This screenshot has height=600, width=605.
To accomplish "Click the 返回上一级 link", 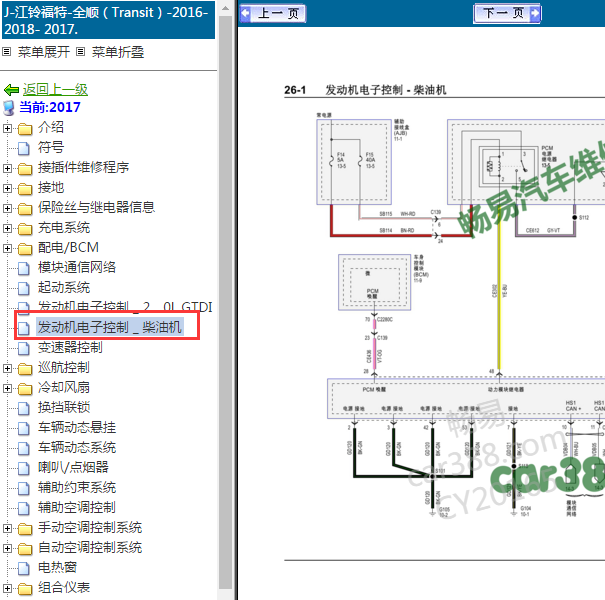I will tap(55, 89).
